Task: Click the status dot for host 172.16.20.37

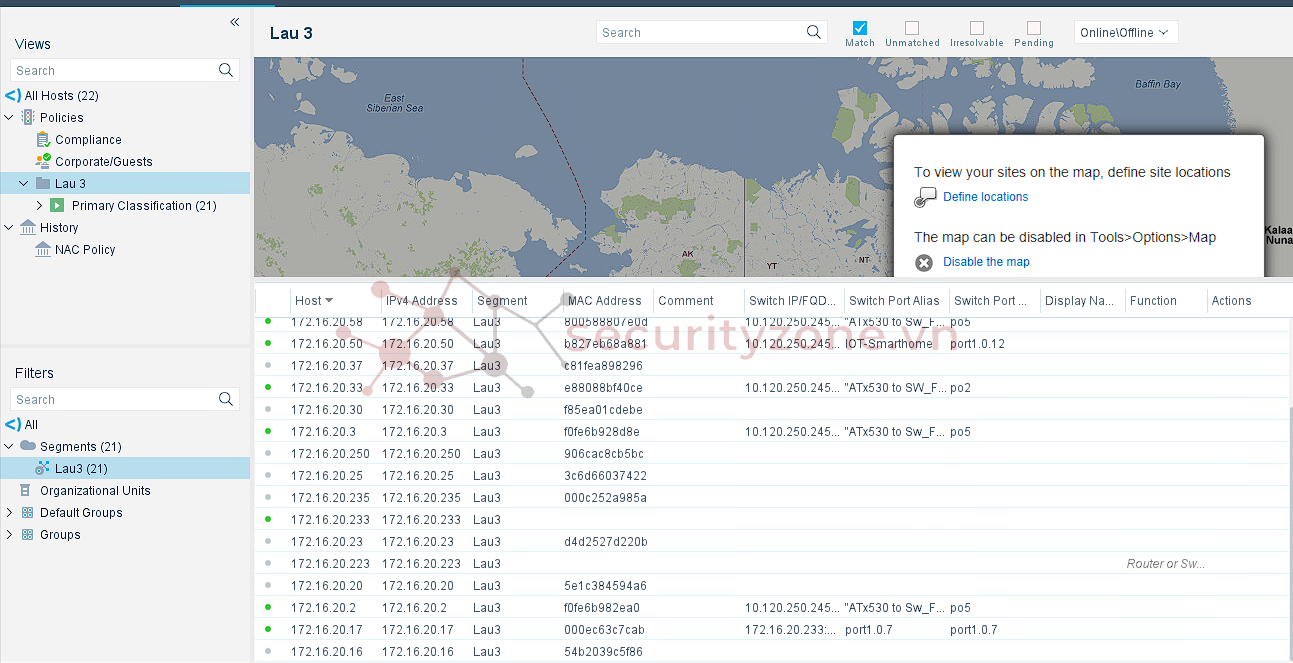Action: [268, 365]
